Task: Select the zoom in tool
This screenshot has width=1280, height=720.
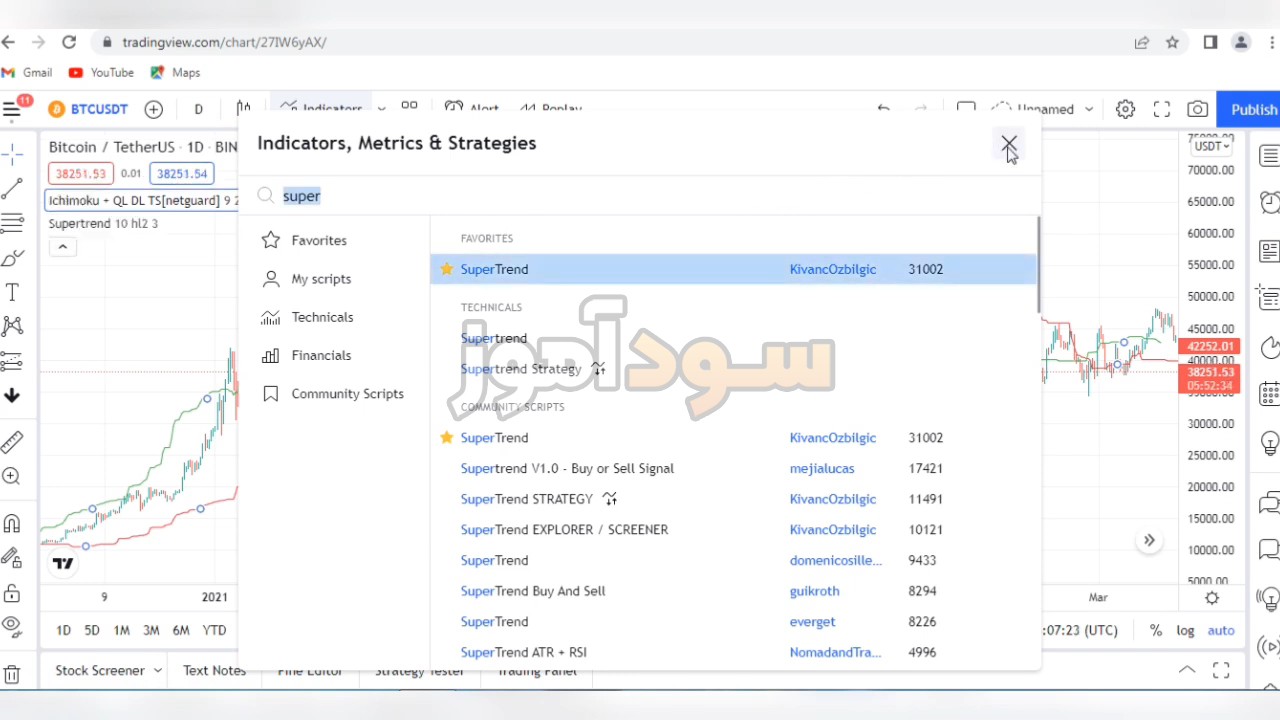Action: [x=12, y=476]
